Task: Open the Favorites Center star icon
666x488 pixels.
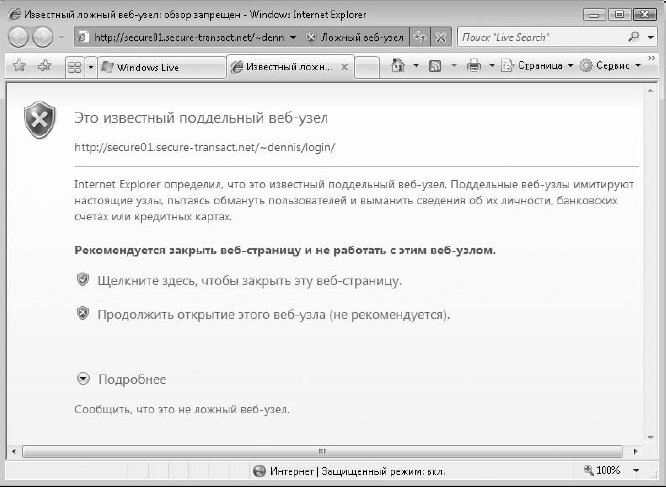Action: tap(17, 67)
